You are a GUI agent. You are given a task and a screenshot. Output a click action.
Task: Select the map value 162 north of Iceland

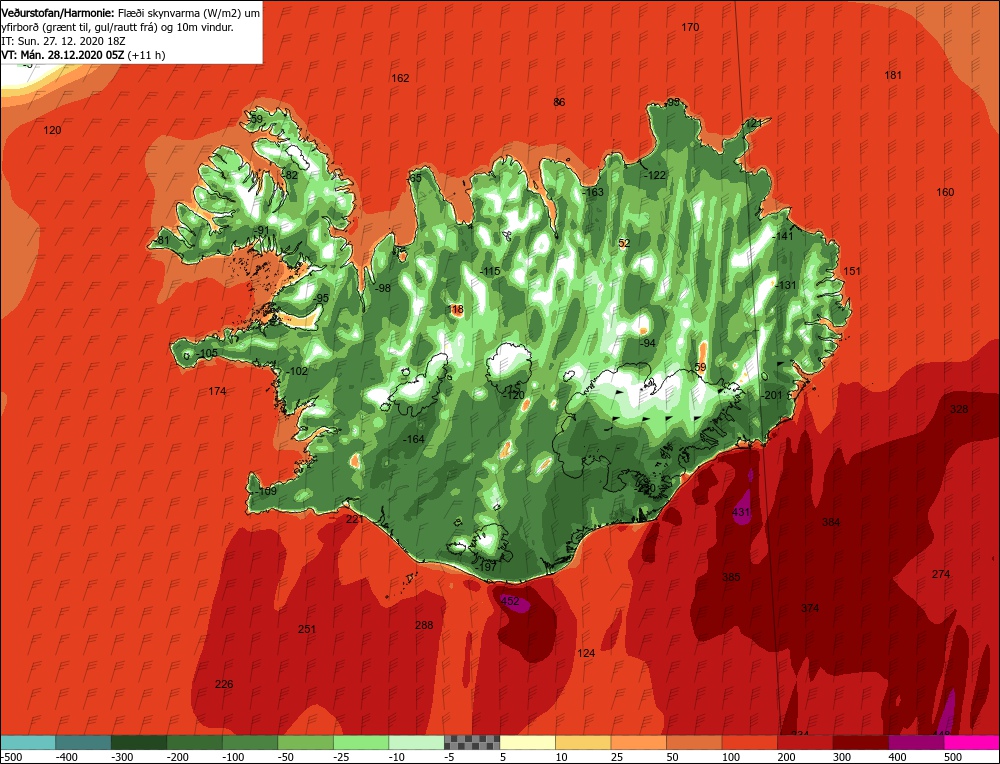(400, 78)
